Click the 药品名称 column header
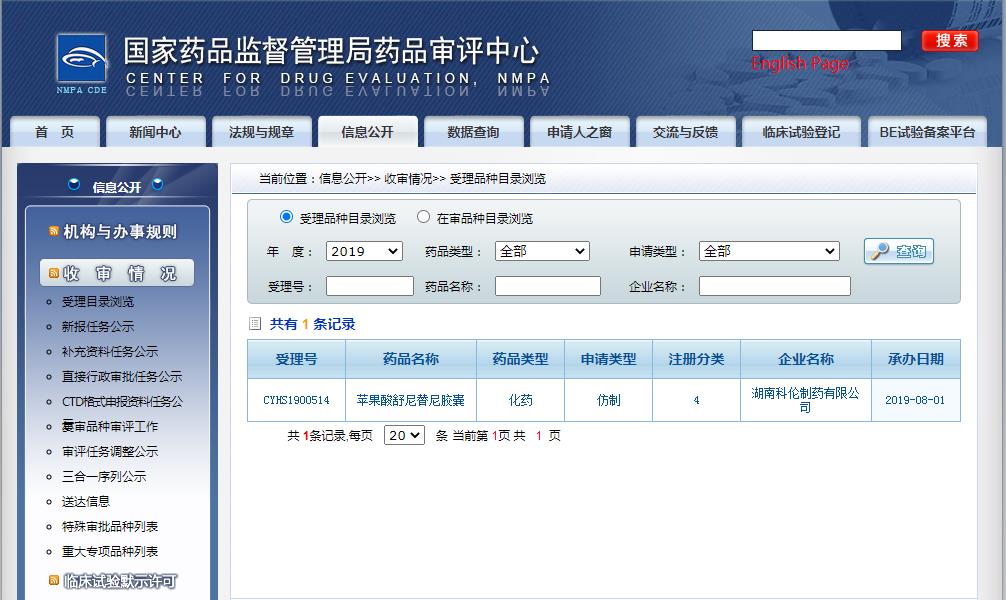Viewport: 1006px width, 600px height. tap(411, 359)
